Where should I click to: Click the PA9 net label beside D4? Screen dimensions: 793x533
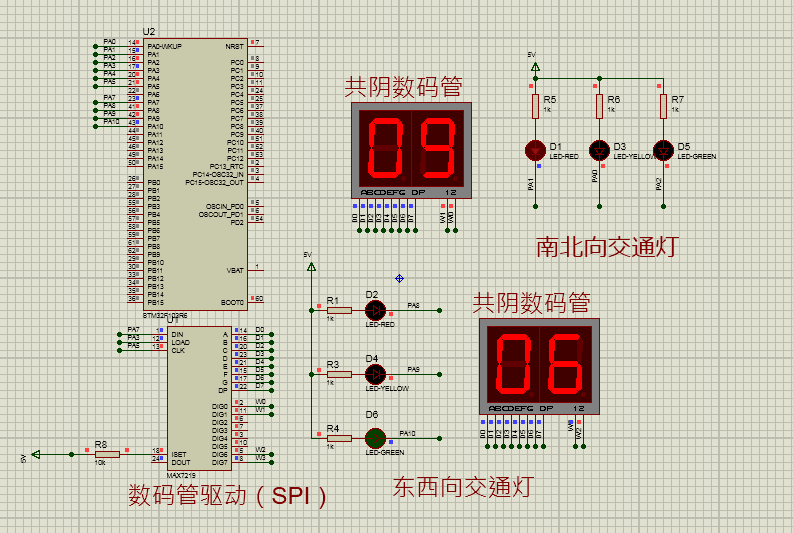click(414, 370)
